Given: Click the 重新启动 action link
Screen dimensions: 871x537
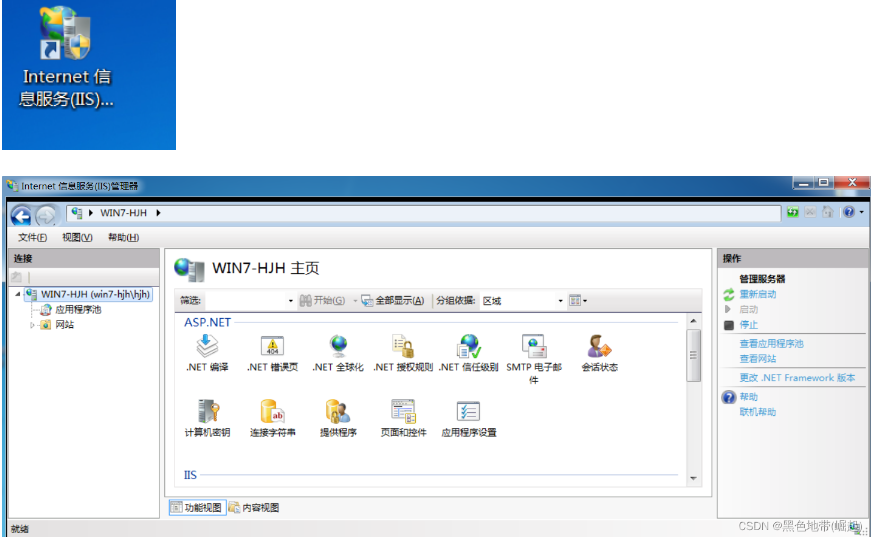Looking at the screenshot, I should [758, 294].
